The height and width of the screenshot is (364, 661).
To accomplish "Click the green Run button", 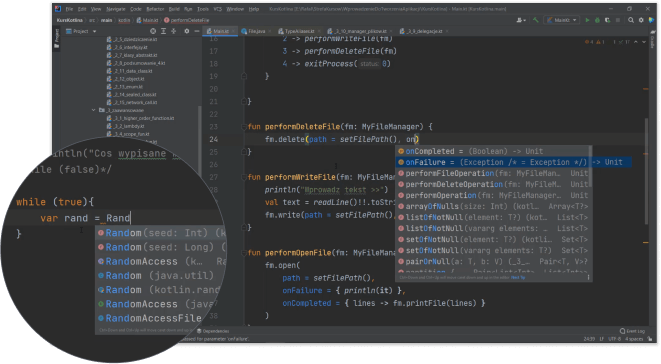I will pyautogui.click(x=587, y=20).
